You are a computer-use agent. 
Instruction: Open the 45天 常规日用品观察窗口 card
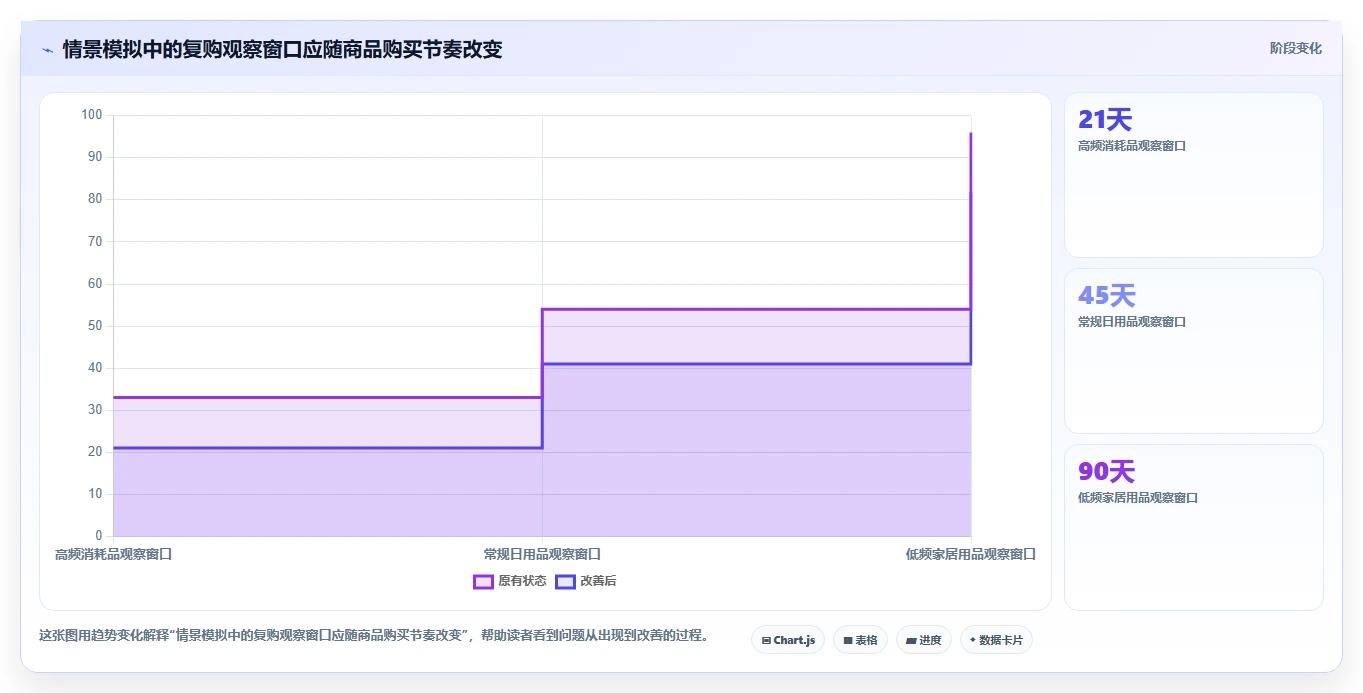point(1194,351)
